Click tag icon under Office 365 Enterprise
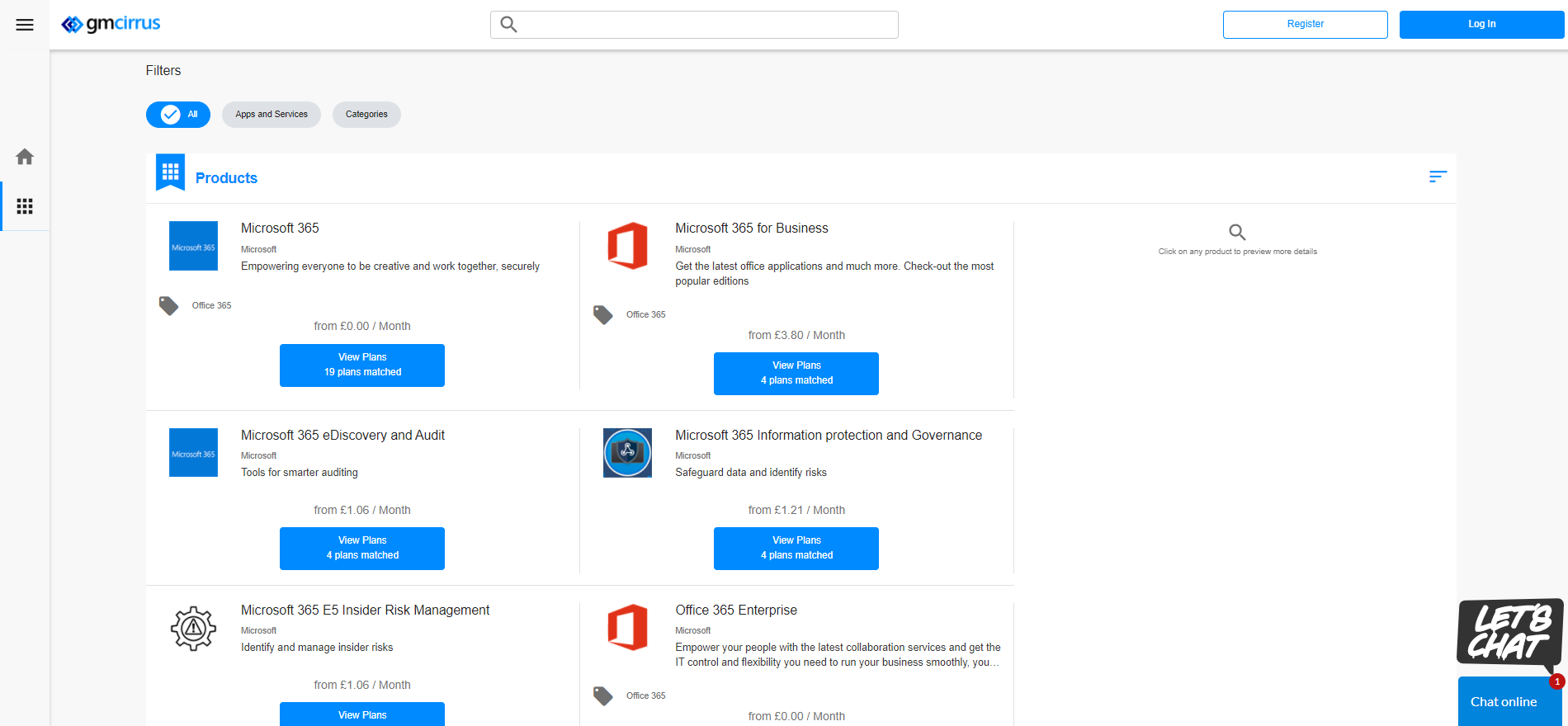 pyautogui.click(x=603, y=695)
